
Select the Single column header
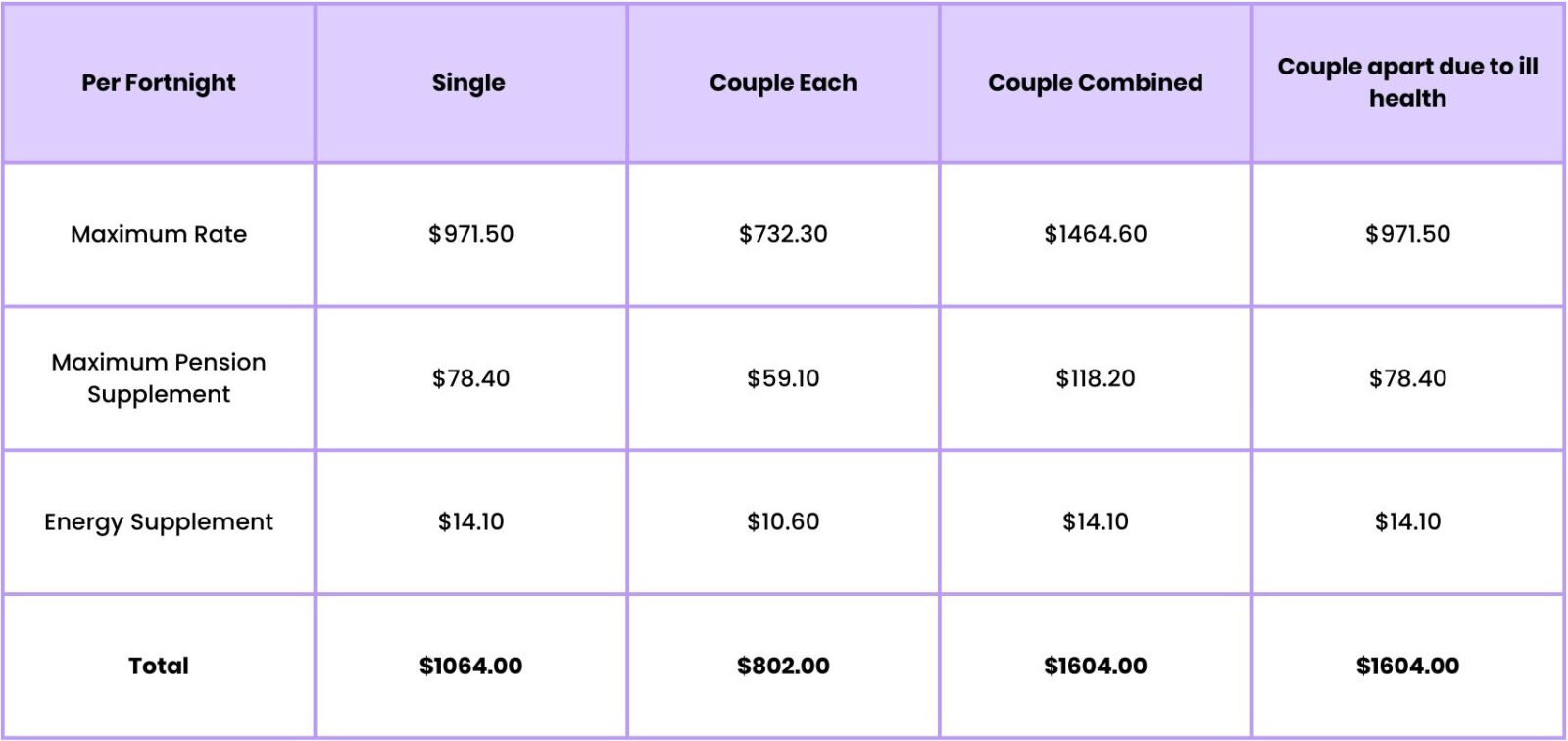point(469,83)
